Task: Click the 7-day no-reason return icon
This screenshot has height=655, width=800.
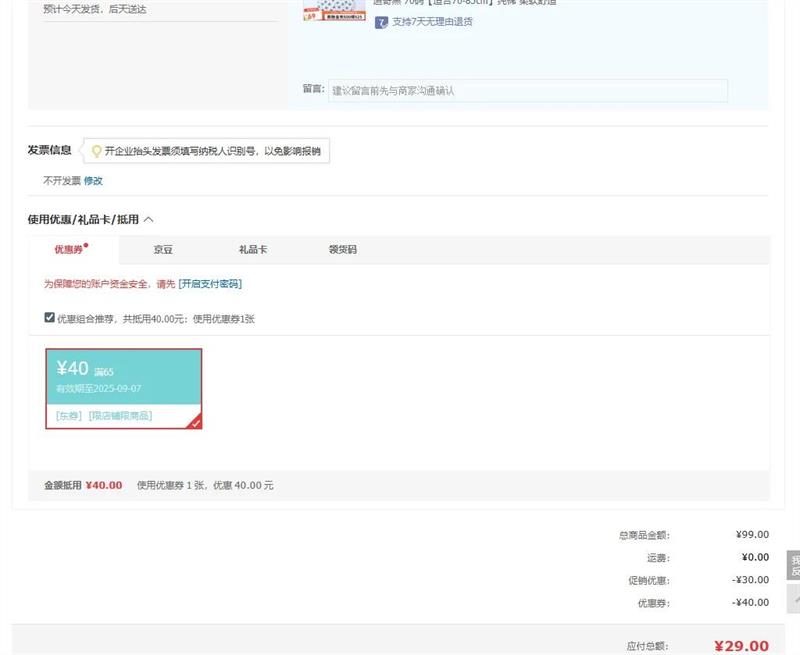Action: coord(381,22)
